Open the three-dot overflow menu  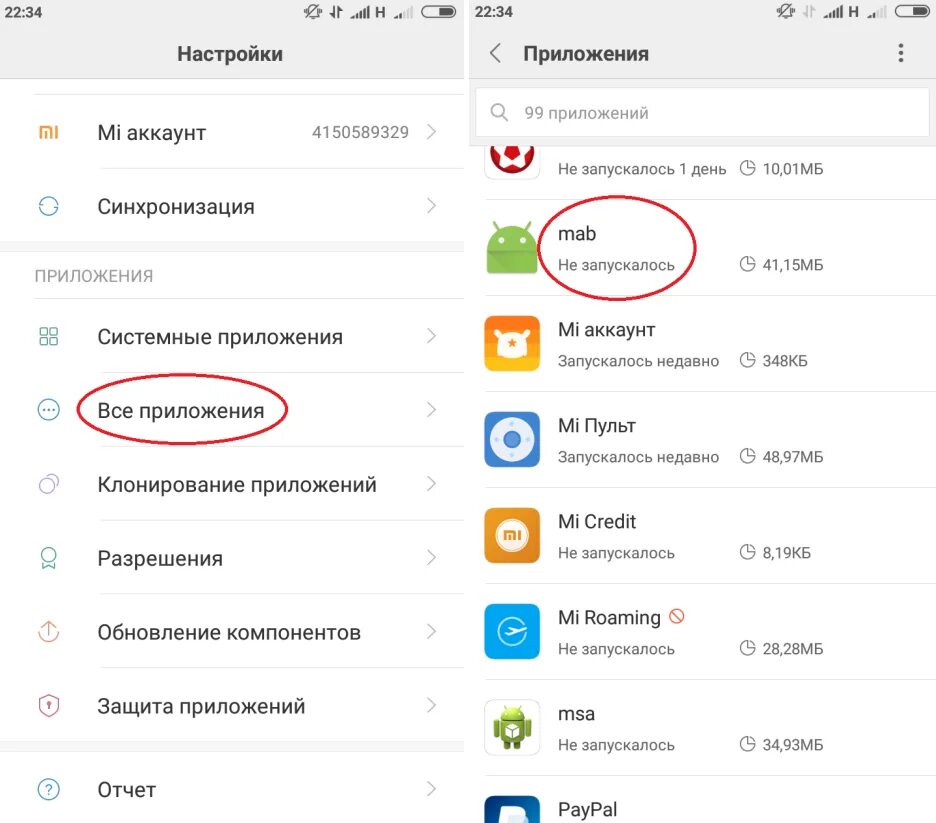pos(901,53)
